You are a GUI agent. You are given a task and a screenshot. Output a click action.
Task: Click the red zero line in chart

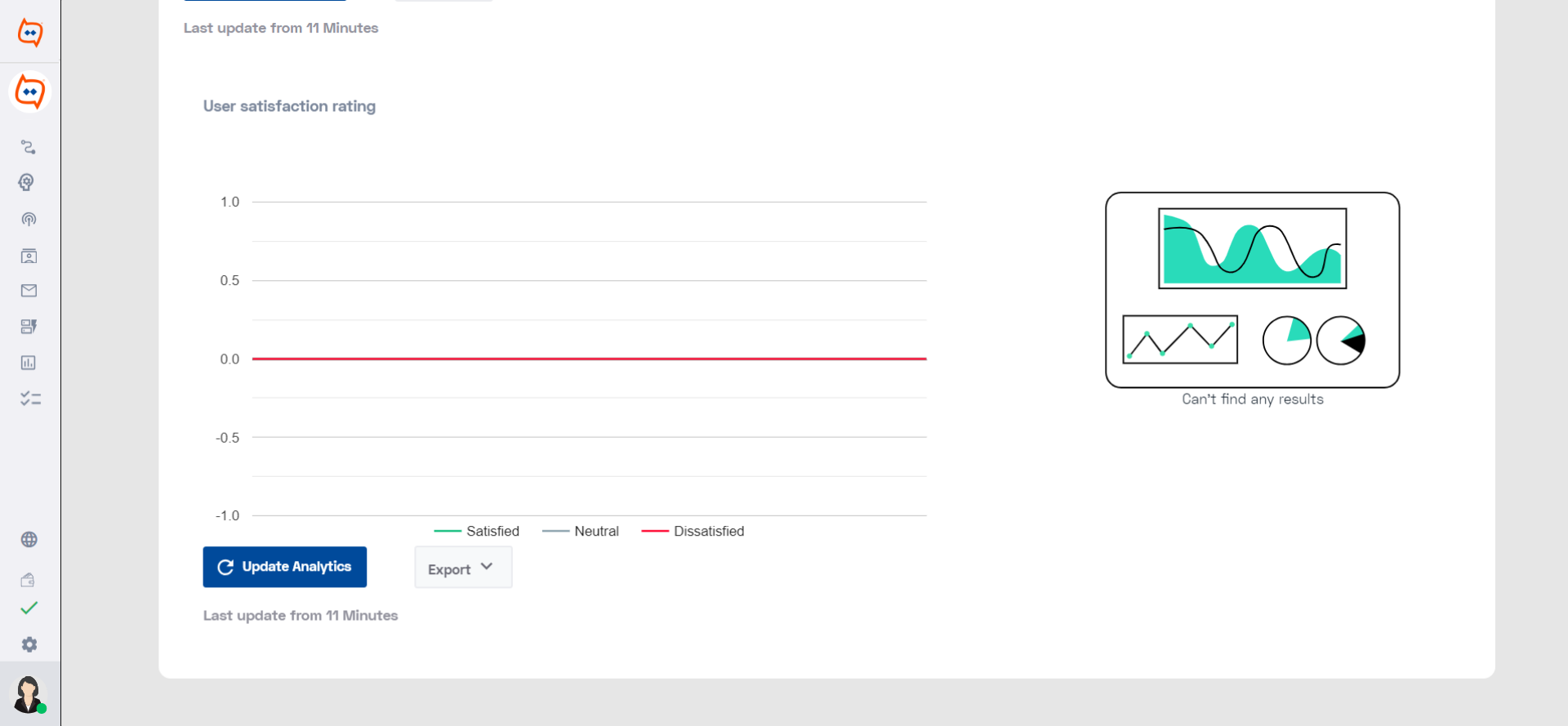coord(589,359)
